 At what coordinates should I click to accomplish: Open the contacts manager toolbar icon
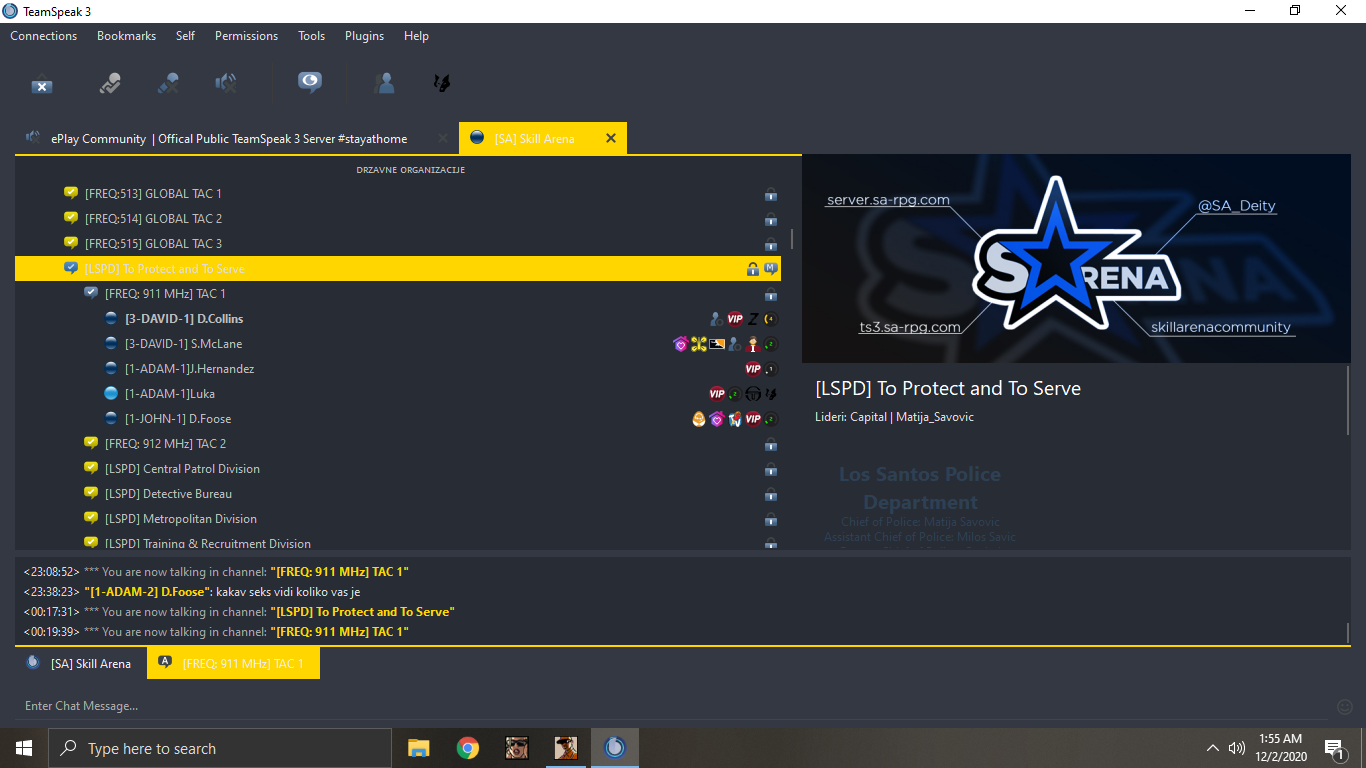click(x=384, y=83)
